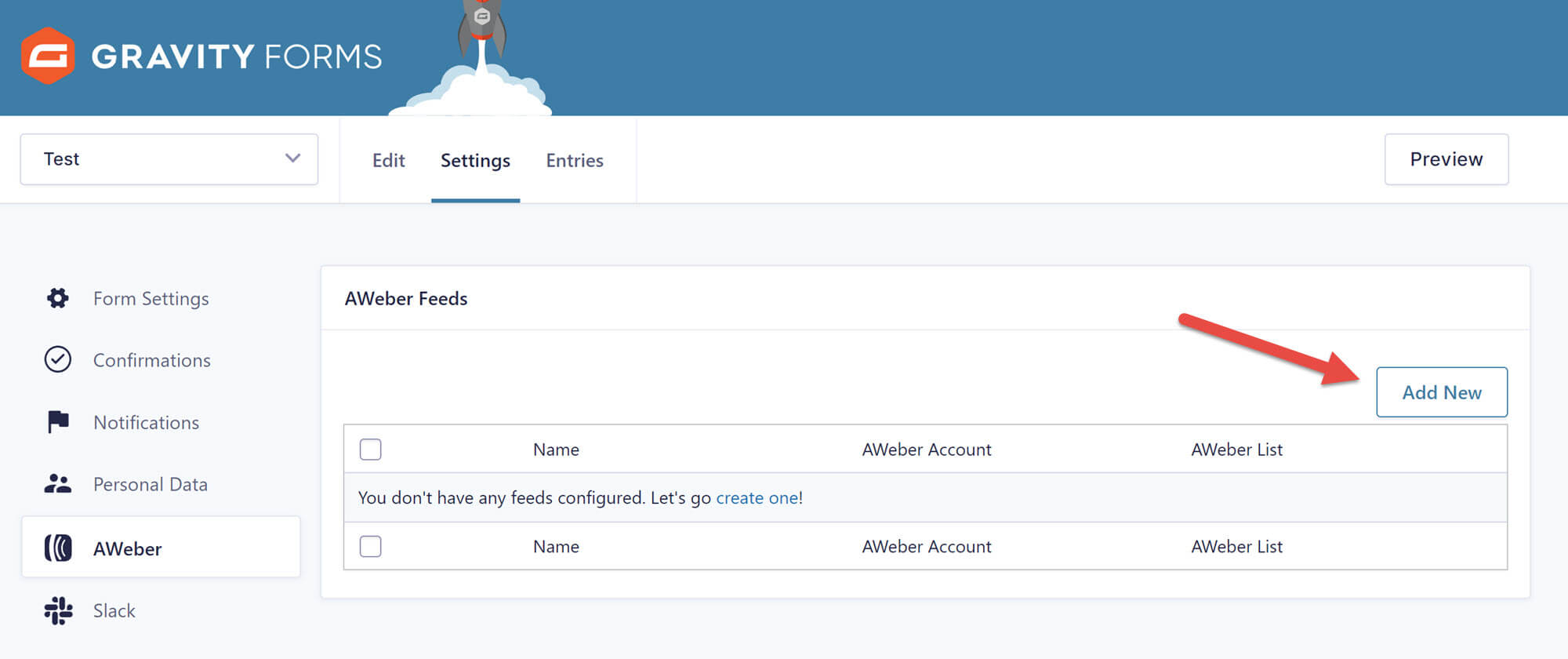Click Add New to create feed
Image resolution: width=1568 pixels, height=659 pixels.
[1442, 392]
